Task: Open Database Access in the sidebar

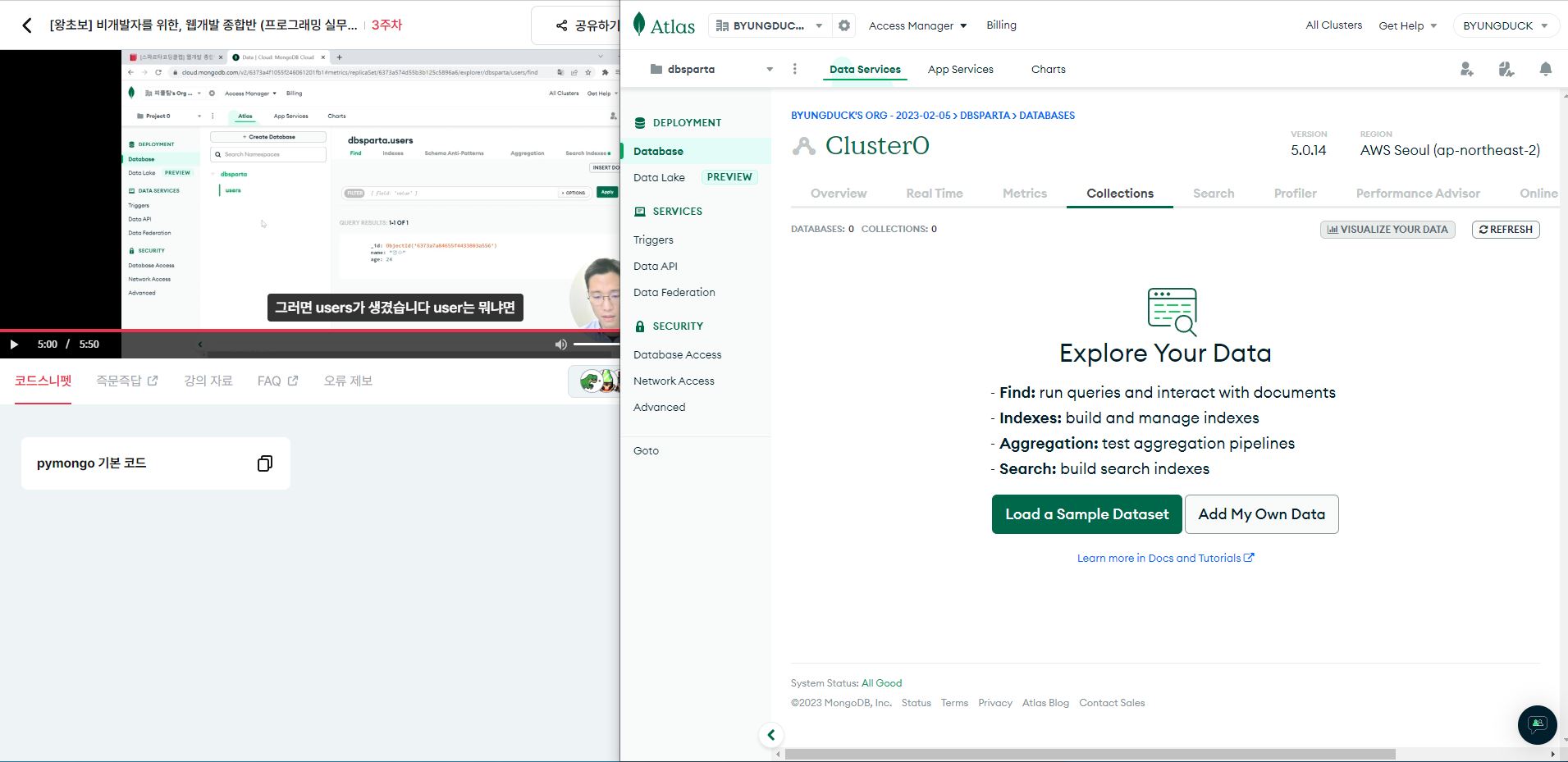Action: click(678, 355)
